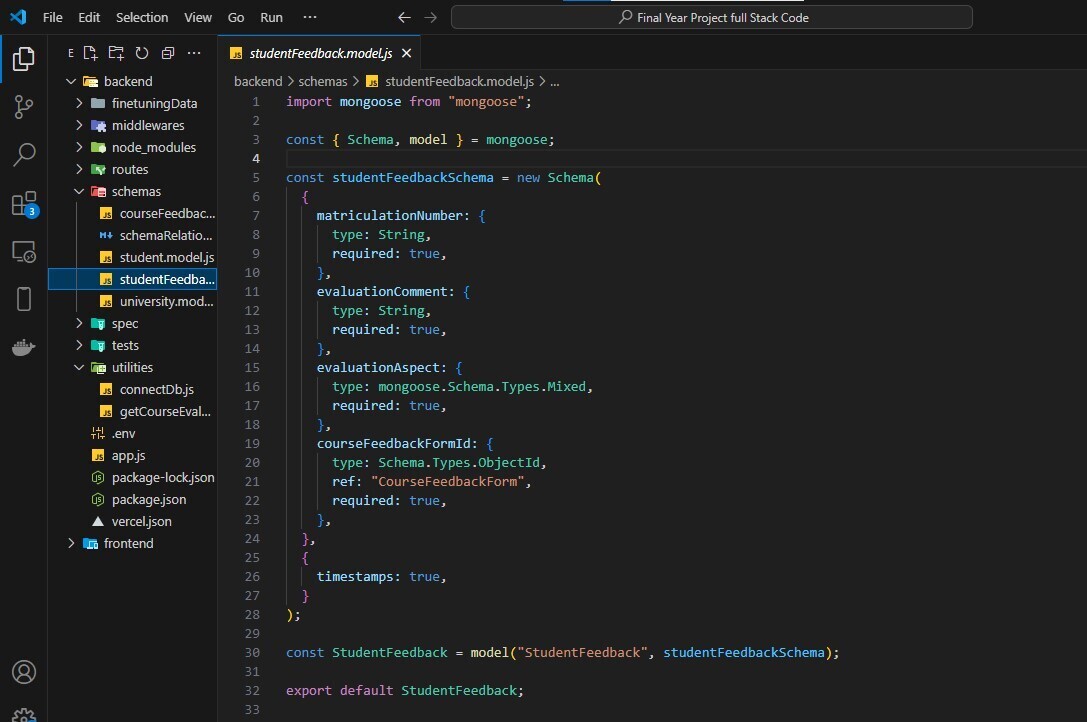Open the Accounts menu icon
Screen dimensions: 1087x722
pos(24,672)
